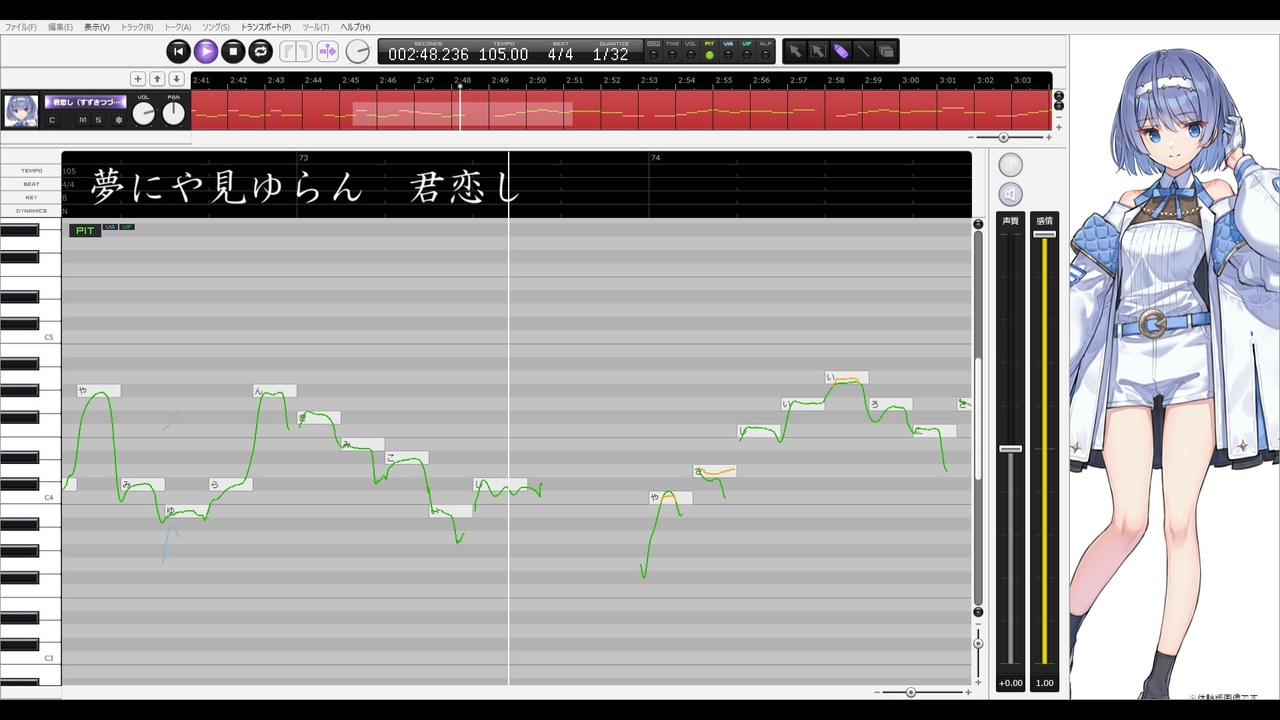
Task: Open the overlapping layers tool icon
Action: [886, 51]
